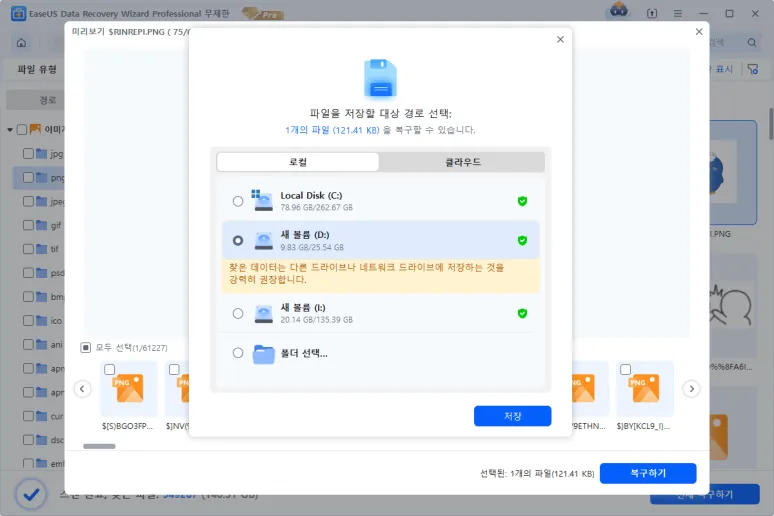Select the 새 볼륨 (I:) radio button
The width and height of the screenshot is (774, 516).
point(237,313)
